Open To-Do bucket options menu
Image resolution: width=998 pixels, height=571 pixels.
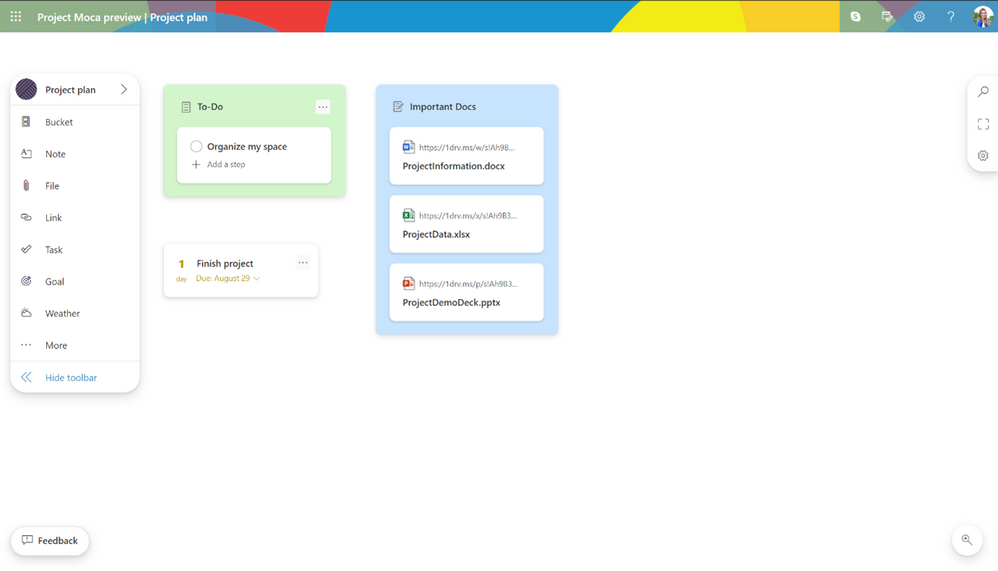[323, 107]
